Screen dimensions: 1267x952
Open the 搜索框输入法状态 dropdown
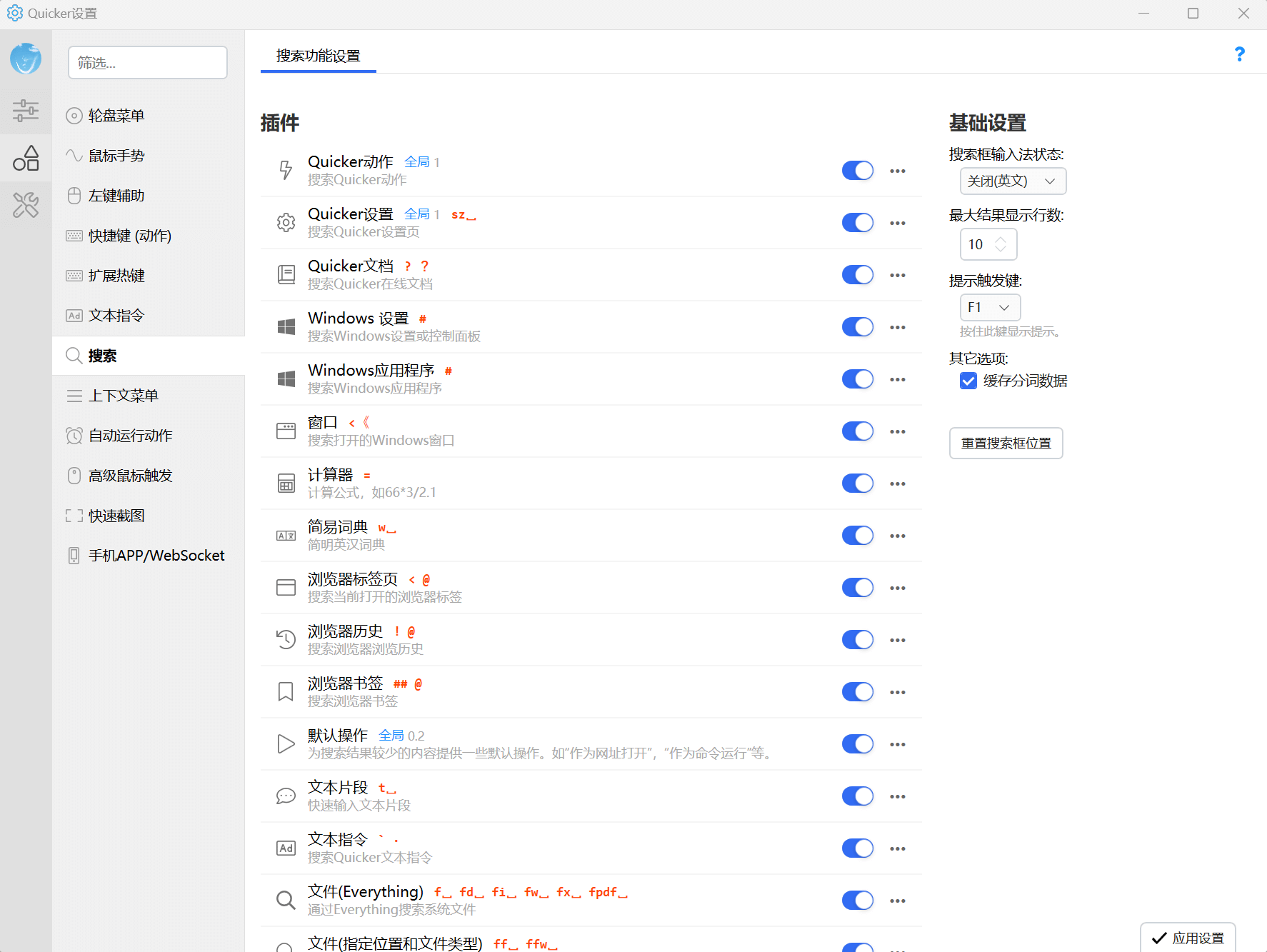(1013, 181)
